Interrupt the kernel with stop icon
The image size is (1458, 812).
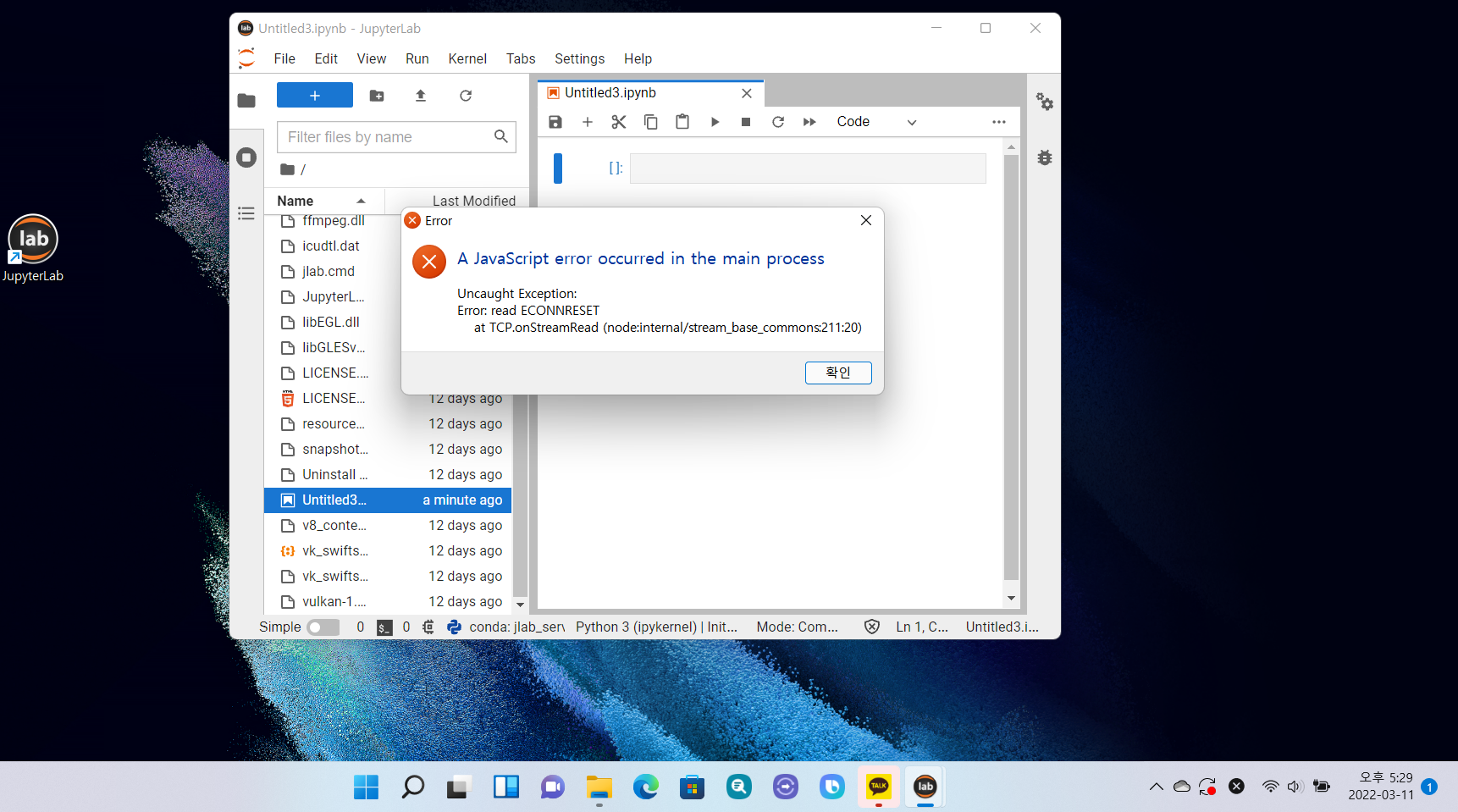coord(746,122)
